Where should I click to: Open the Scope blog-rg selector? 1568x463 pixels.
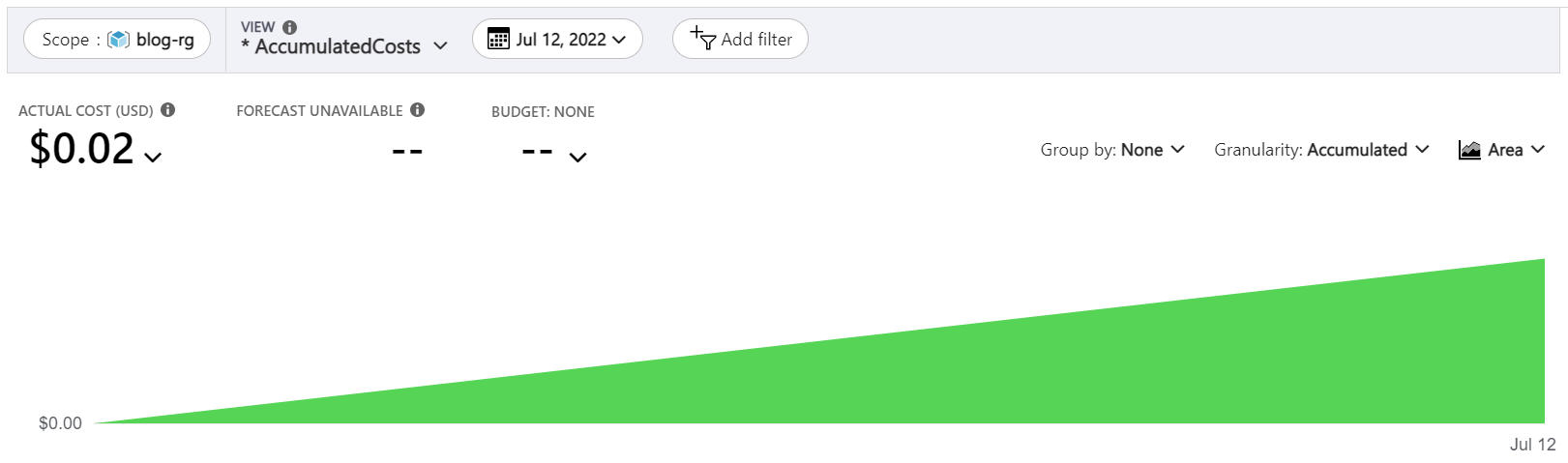click(x=117, y=40)
